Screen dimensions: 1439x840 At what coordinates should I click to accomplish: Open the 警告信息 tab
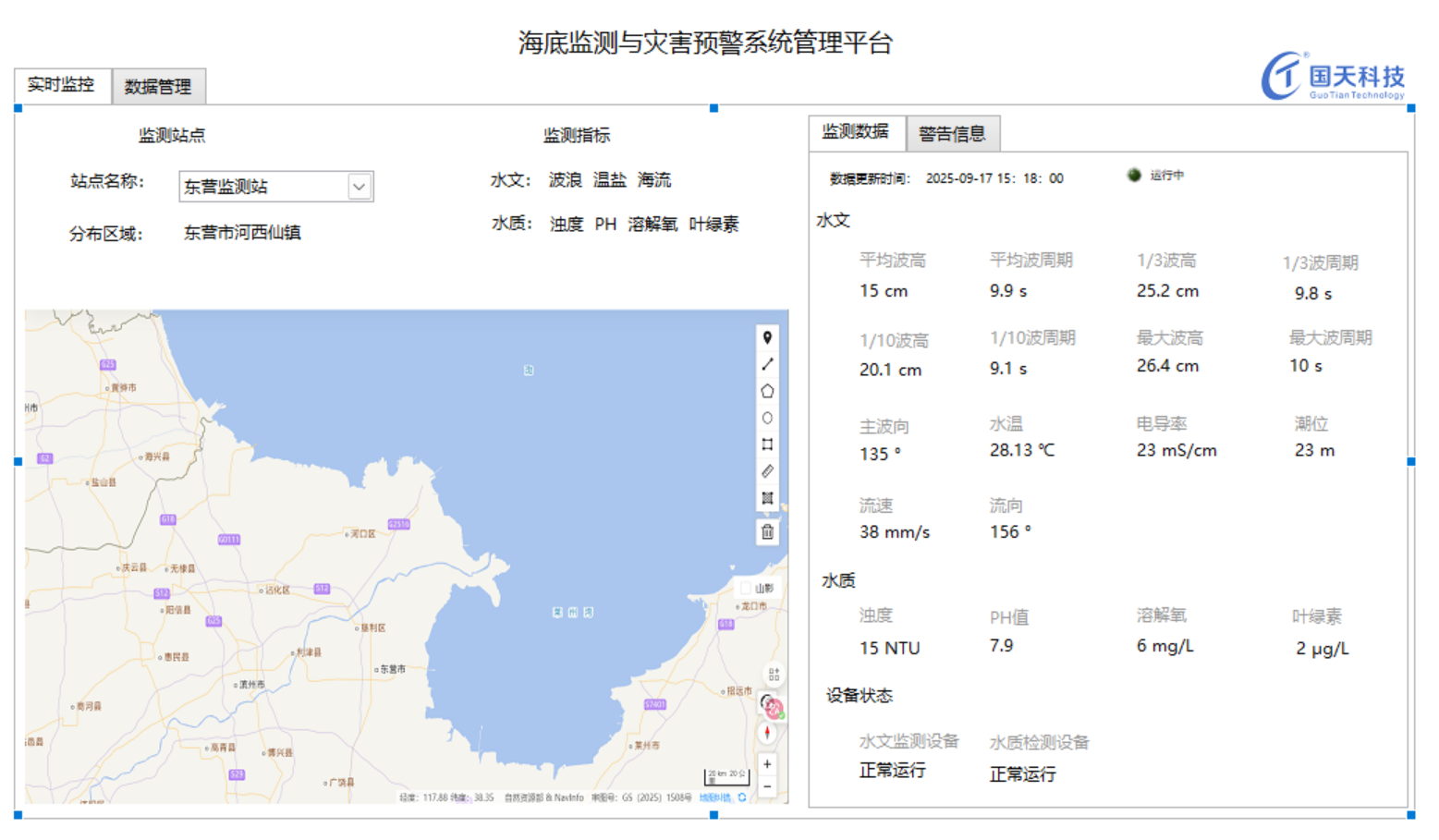pyautogui.click(x=952, y=134)
